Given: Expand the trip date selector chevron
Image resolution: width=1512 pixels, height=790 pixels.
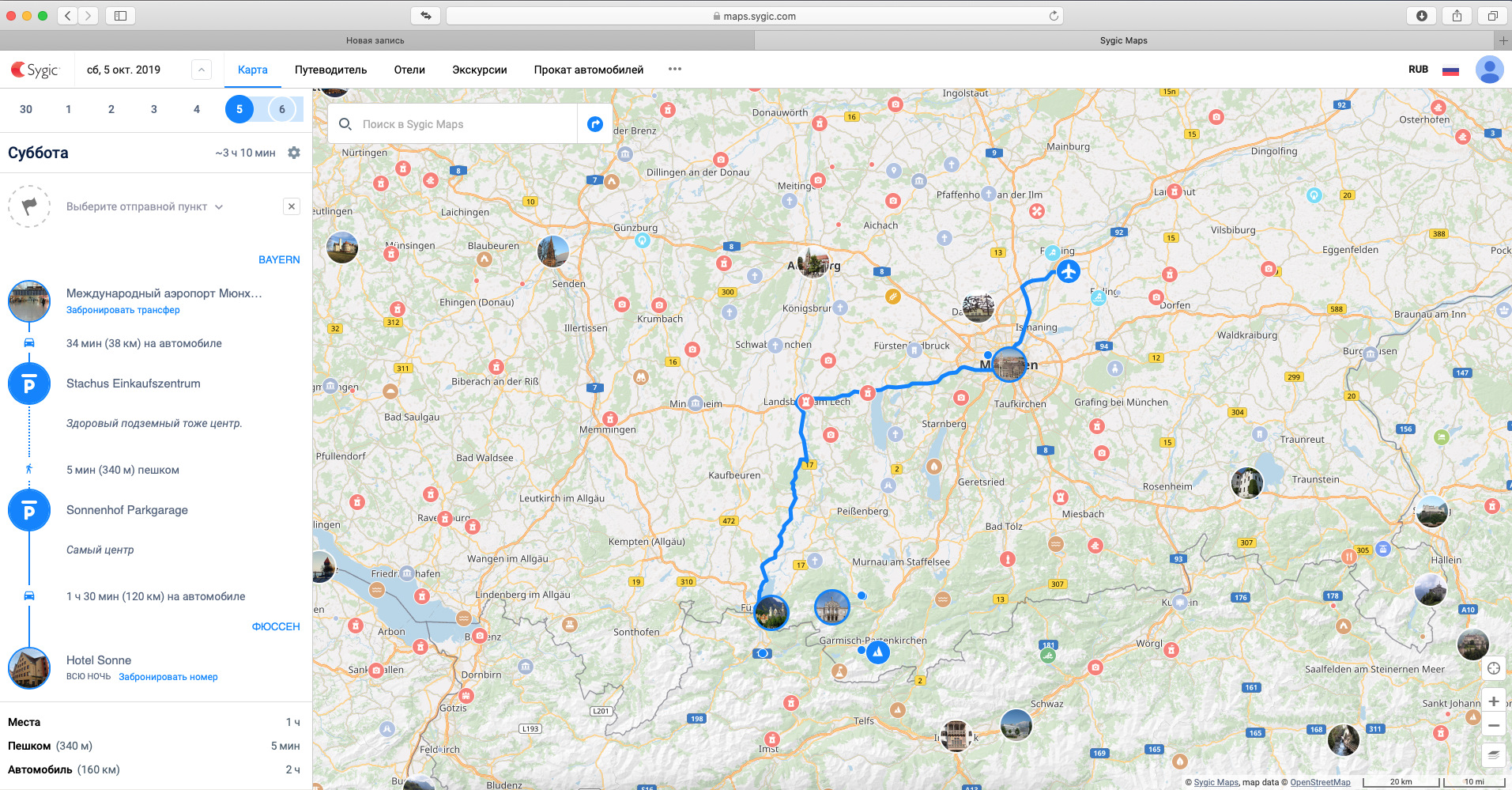Looking at the screenshot, I should [202, 70].
